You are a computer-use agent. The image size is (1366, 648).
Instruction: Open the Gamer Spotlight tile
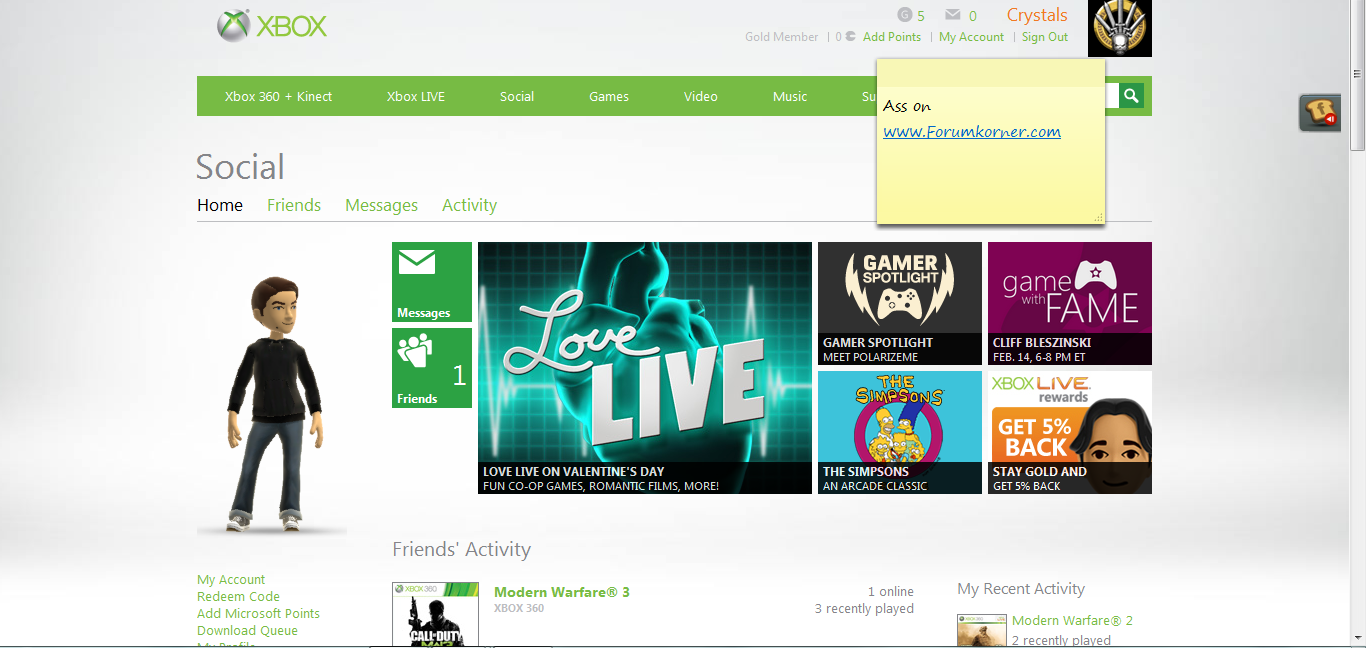(x=900, y=303)
